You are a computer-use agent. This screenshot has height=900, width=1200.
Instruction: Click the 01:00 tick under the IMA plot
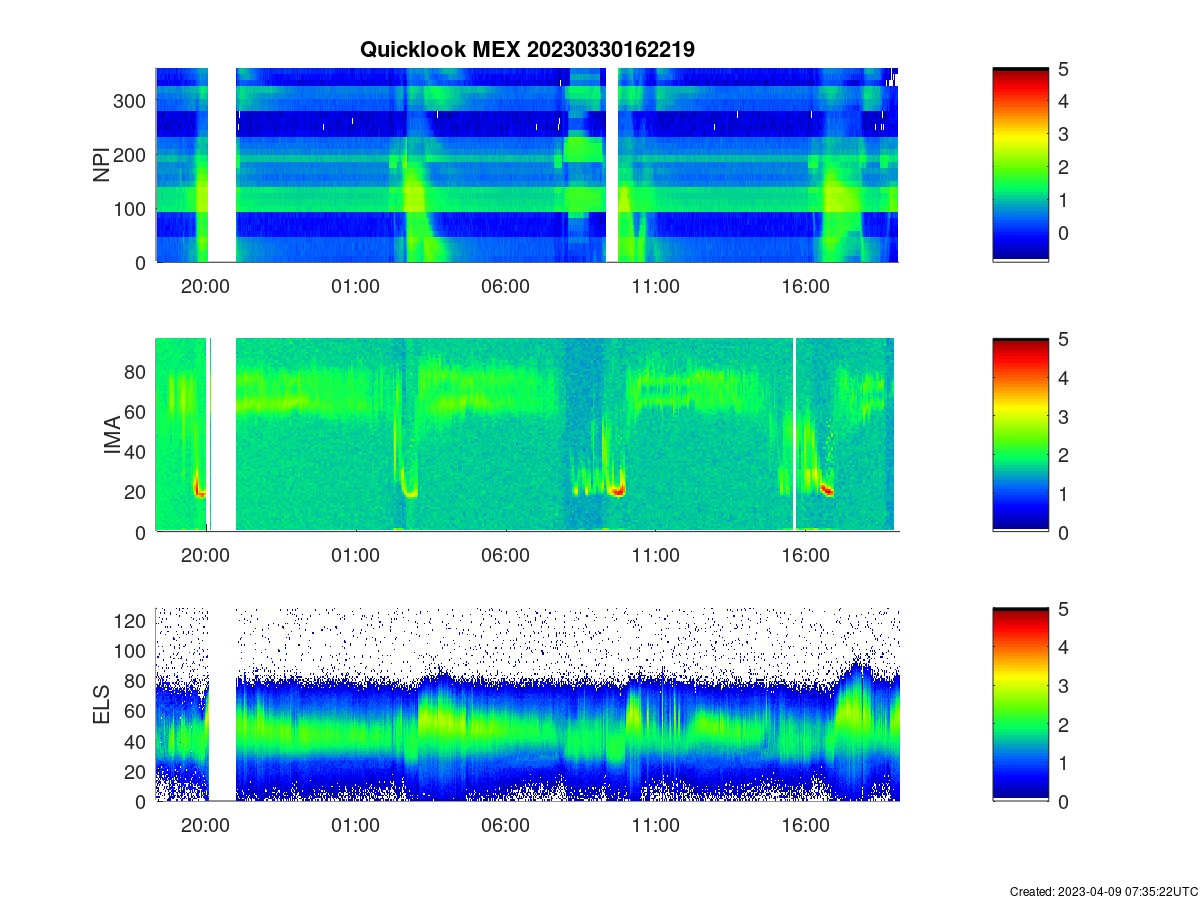click(x=356, y=556)
